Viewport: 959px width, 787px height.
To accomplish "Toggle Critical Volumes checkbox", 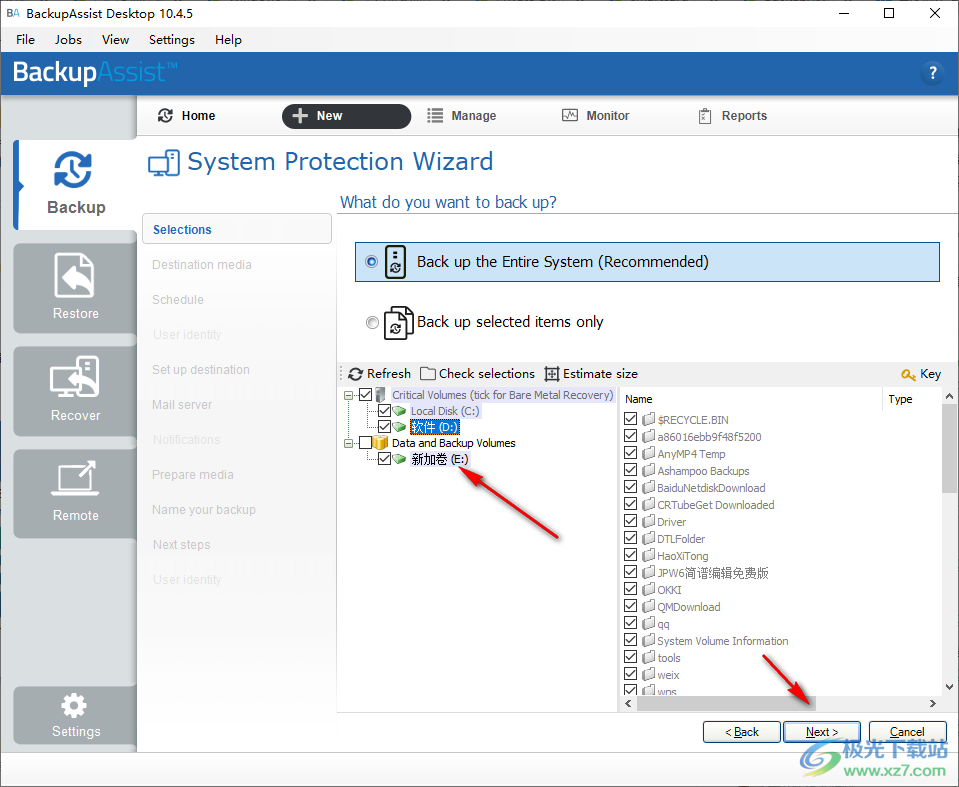I will (x=366, y=395).
